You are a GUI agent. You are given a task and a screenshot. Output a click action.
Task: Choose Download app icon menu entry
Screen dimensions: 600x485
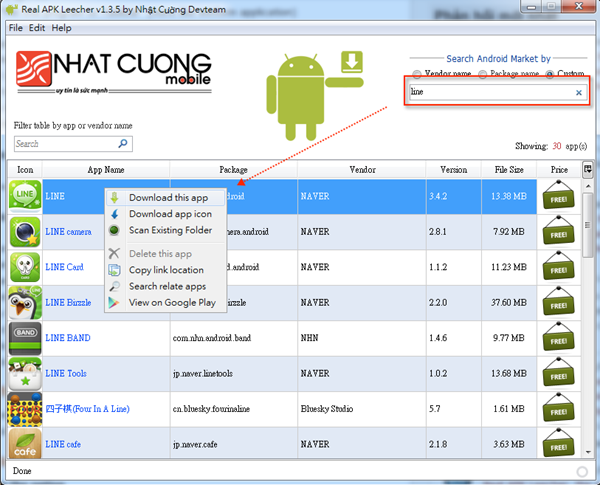165,214
